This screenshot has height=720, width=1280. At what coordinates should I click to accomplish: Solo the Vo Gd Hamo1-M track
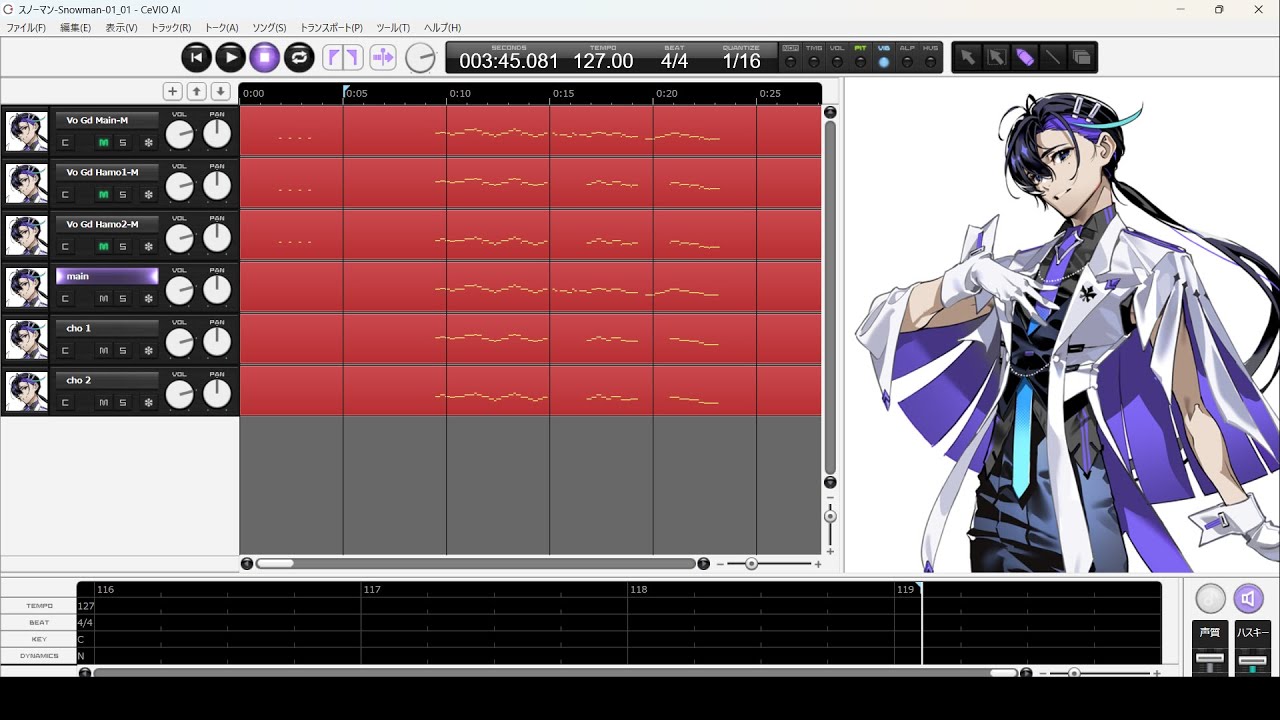click(x=123, y=194)
